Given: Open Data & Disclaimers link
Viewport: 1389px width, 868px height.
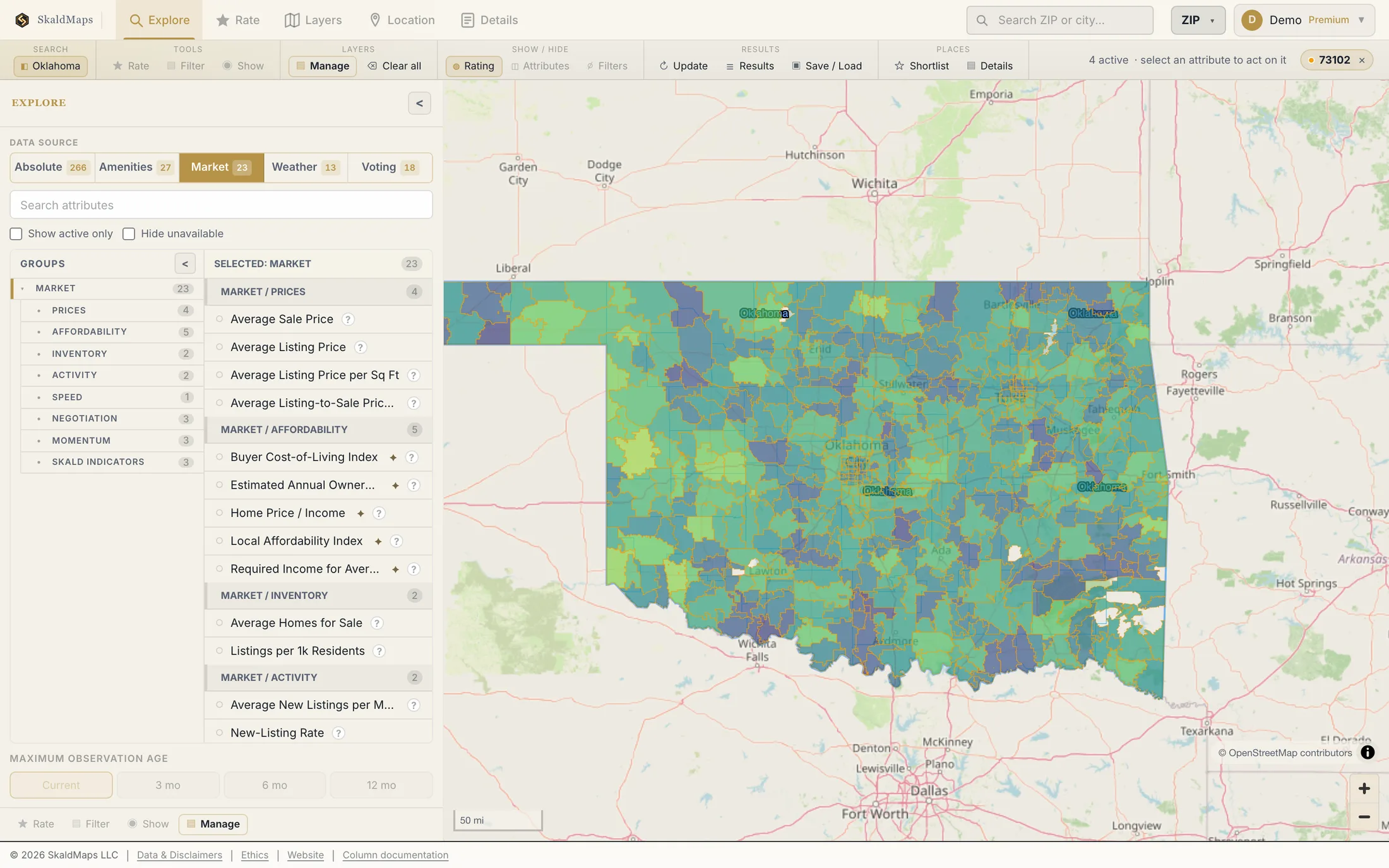Looking at the screenshot, I should (179, 855).
